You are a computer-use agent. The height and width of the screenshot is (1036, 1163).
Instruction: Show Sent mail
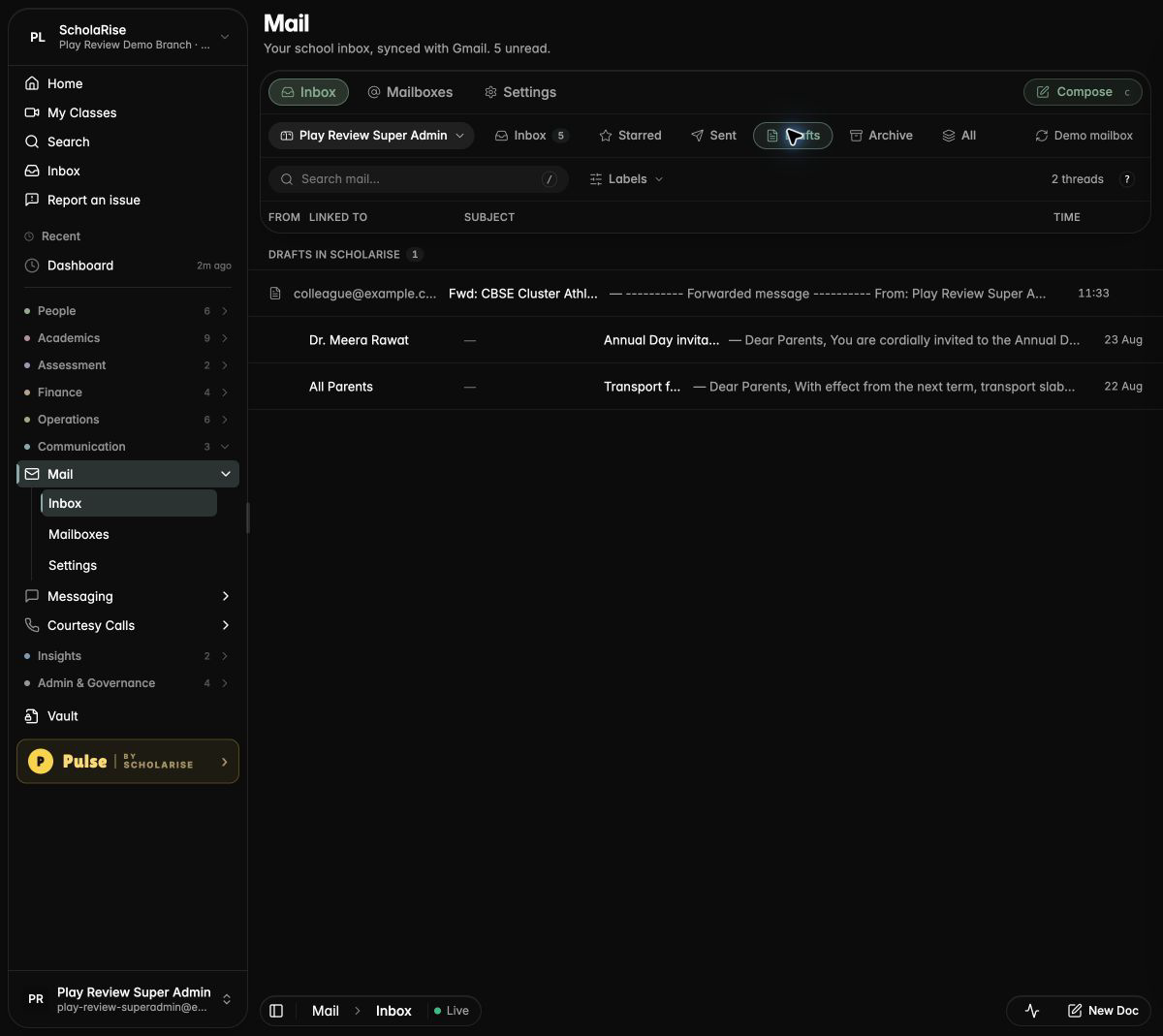point(713,136)
